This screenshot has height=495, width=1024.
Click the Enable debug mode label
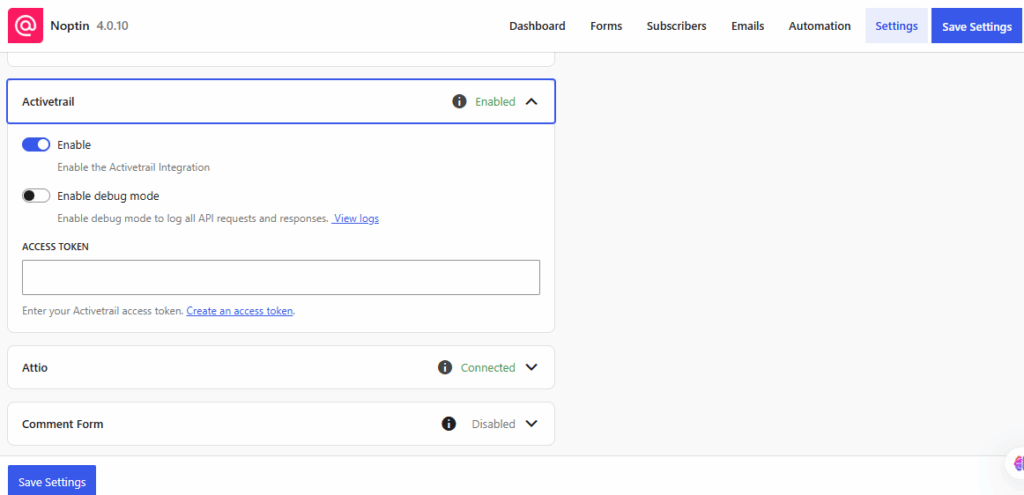tap(108, 196)
